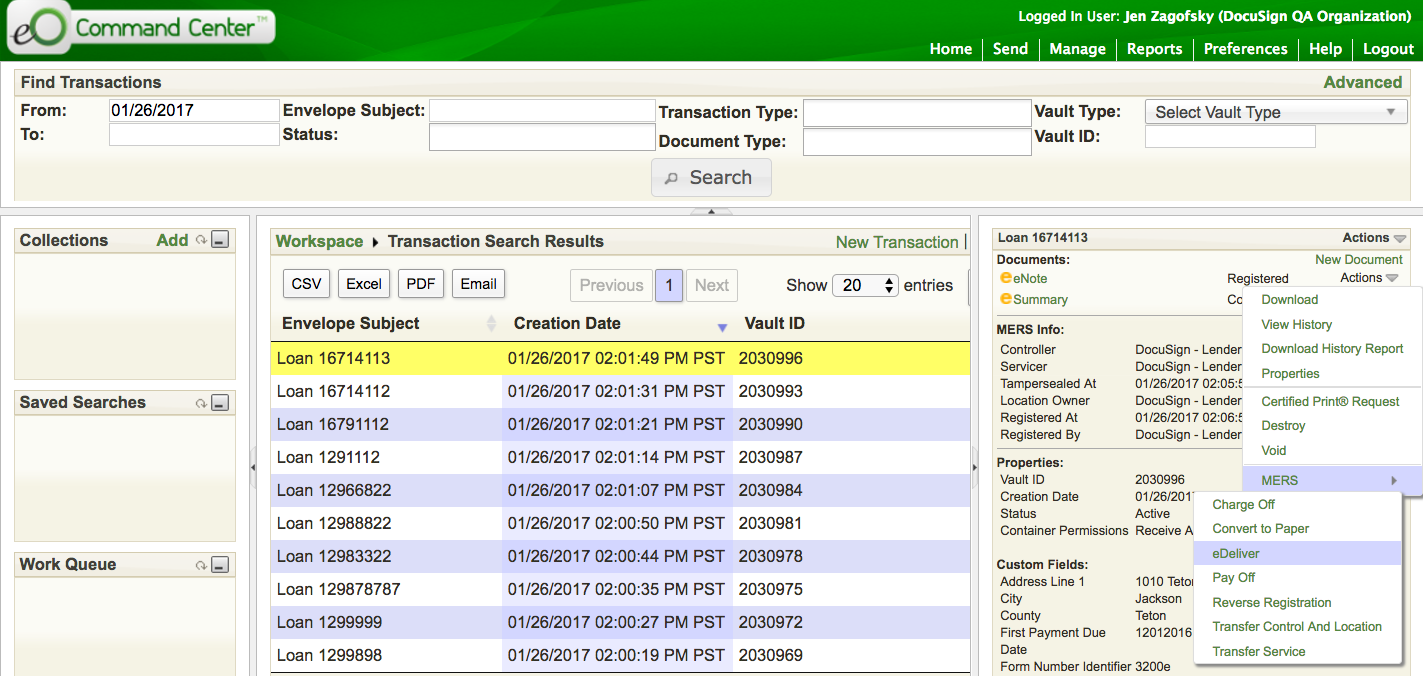This screenshot has height=676, width=1423.
Task: Open Loan 16714113 Actions dropdown
Action: 1374,238
